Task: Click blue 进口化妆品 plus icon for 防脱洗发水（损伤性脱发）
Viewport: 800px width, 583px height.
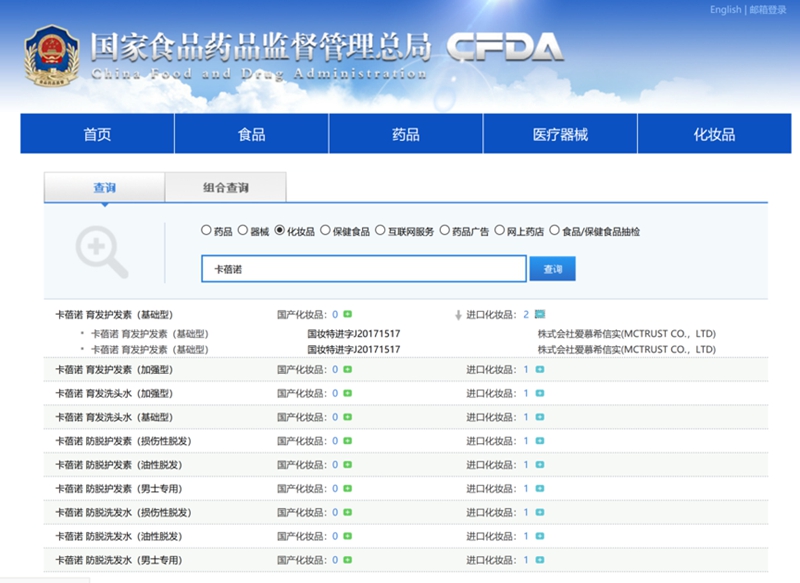Action: tap(540, 512)
